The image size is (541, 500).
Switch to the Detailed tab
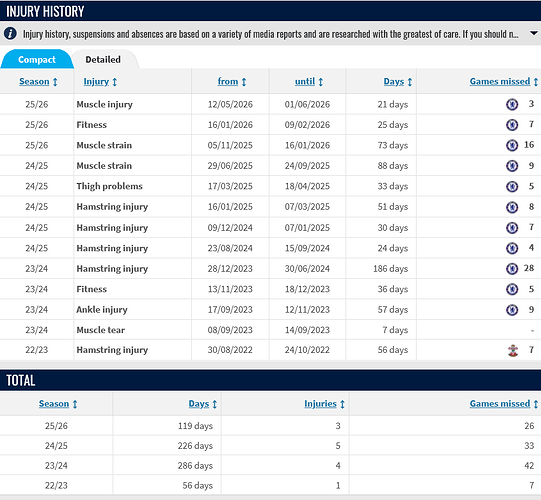(103, 59)
